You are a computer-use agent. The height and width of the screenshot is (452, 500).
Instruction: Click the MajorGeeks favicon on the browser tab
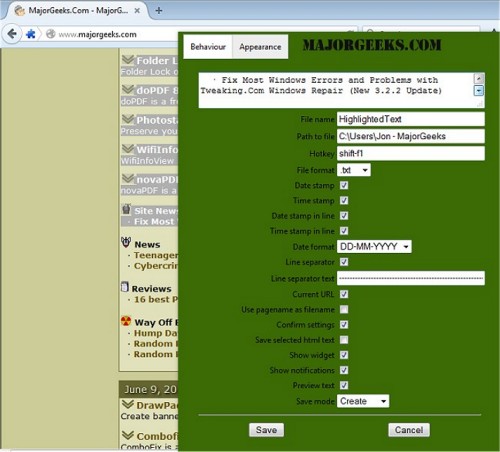coord(20,11)
